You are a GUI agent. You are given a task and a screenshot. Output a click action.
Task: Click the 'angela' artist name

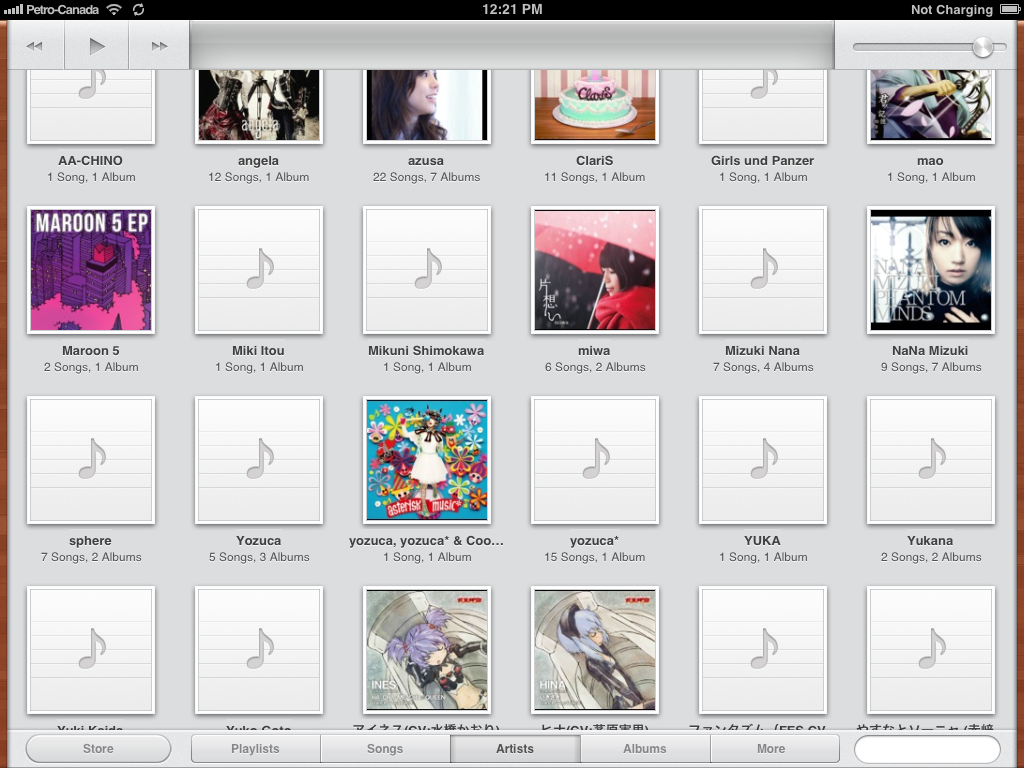coord(258,161)
